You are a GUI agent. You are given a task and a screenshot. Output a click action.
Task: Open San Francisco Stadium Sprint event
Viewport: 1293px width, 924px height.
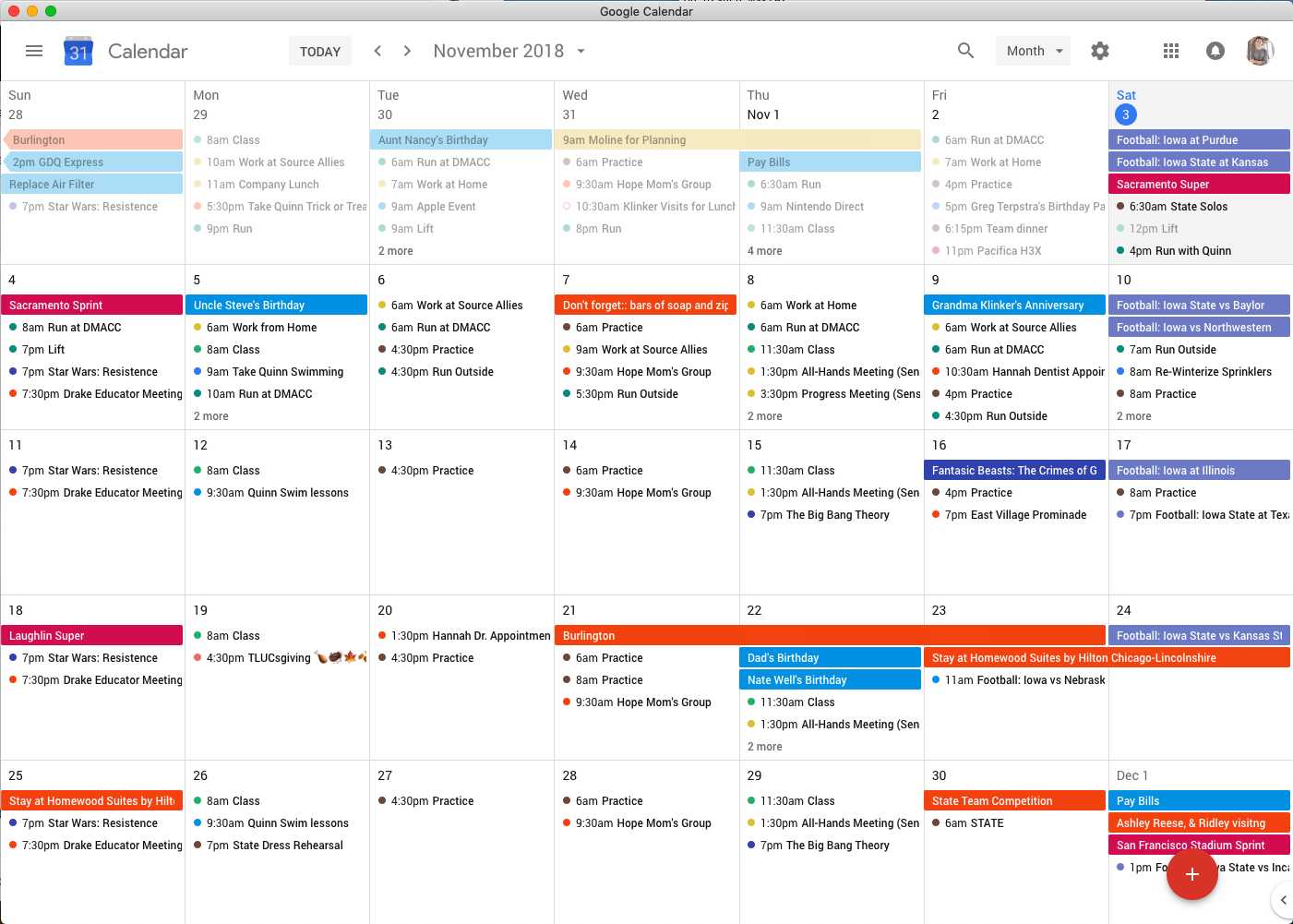[1200, 846]
